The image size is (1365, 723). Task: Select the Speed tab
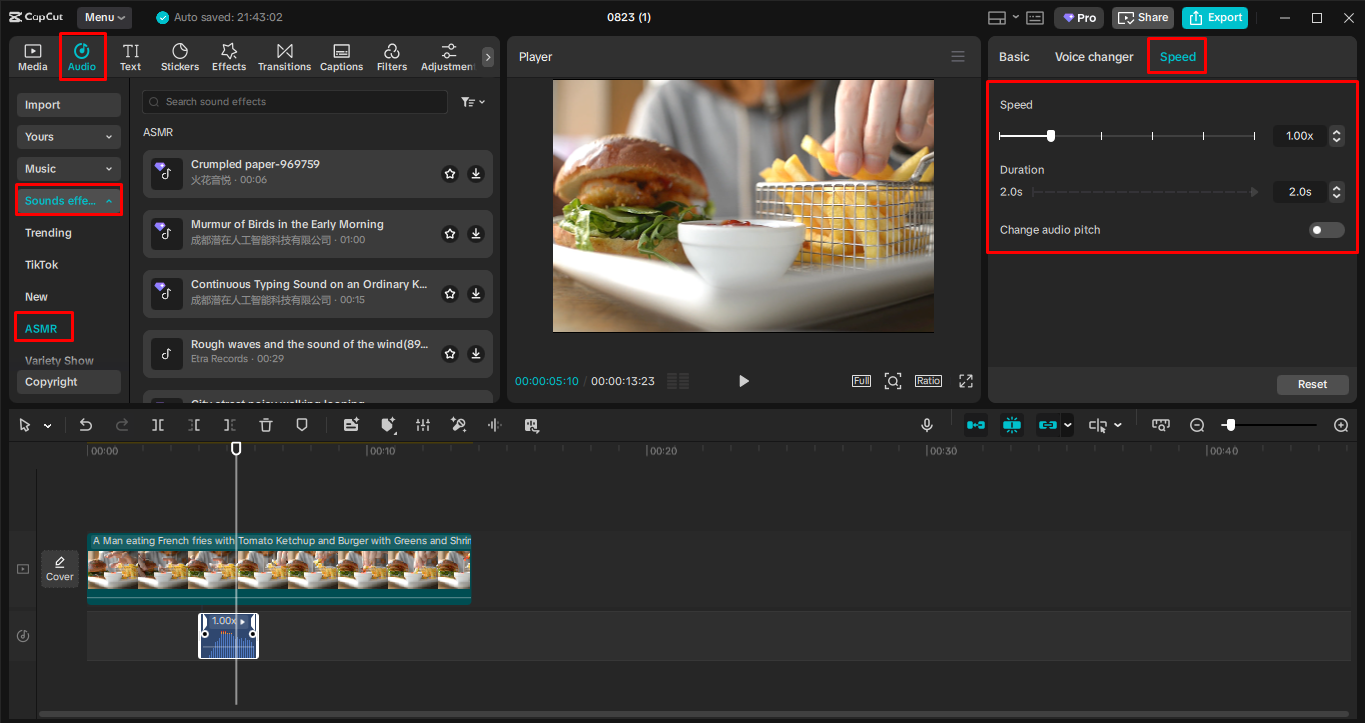(1178, 57)
